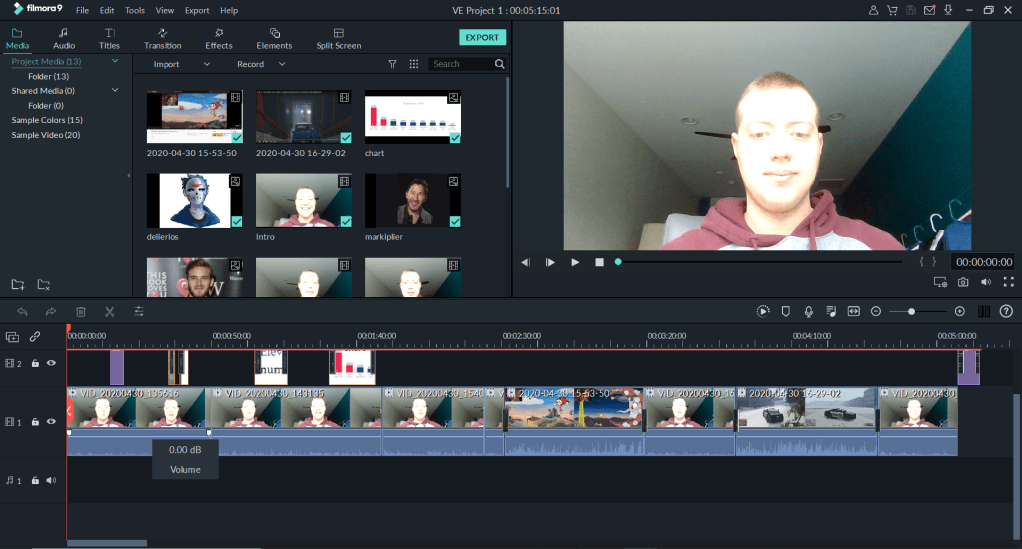Open the Import dropdown
Image resolution: width=1022 pixels, height=549 pixels.
(181, 64)
